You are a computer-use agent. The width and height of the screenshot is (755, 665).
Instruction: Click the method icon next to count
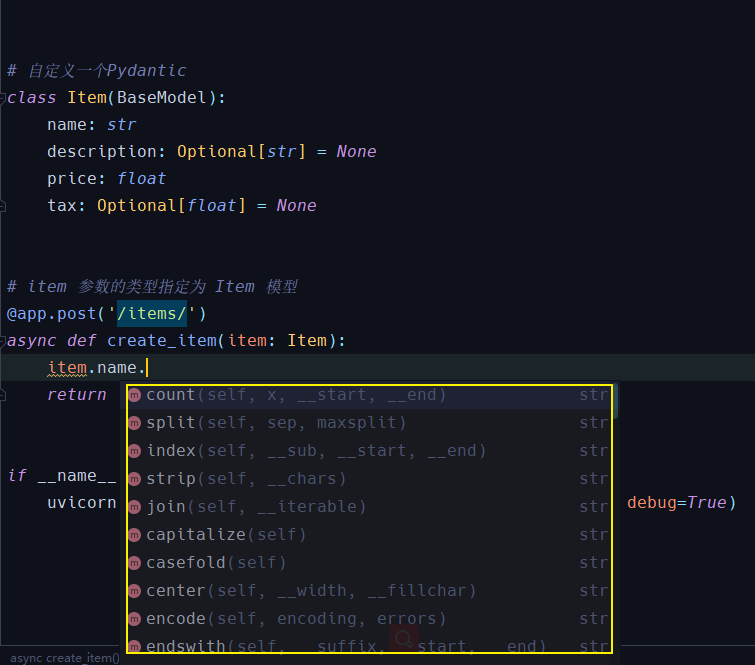pos(135,396)
